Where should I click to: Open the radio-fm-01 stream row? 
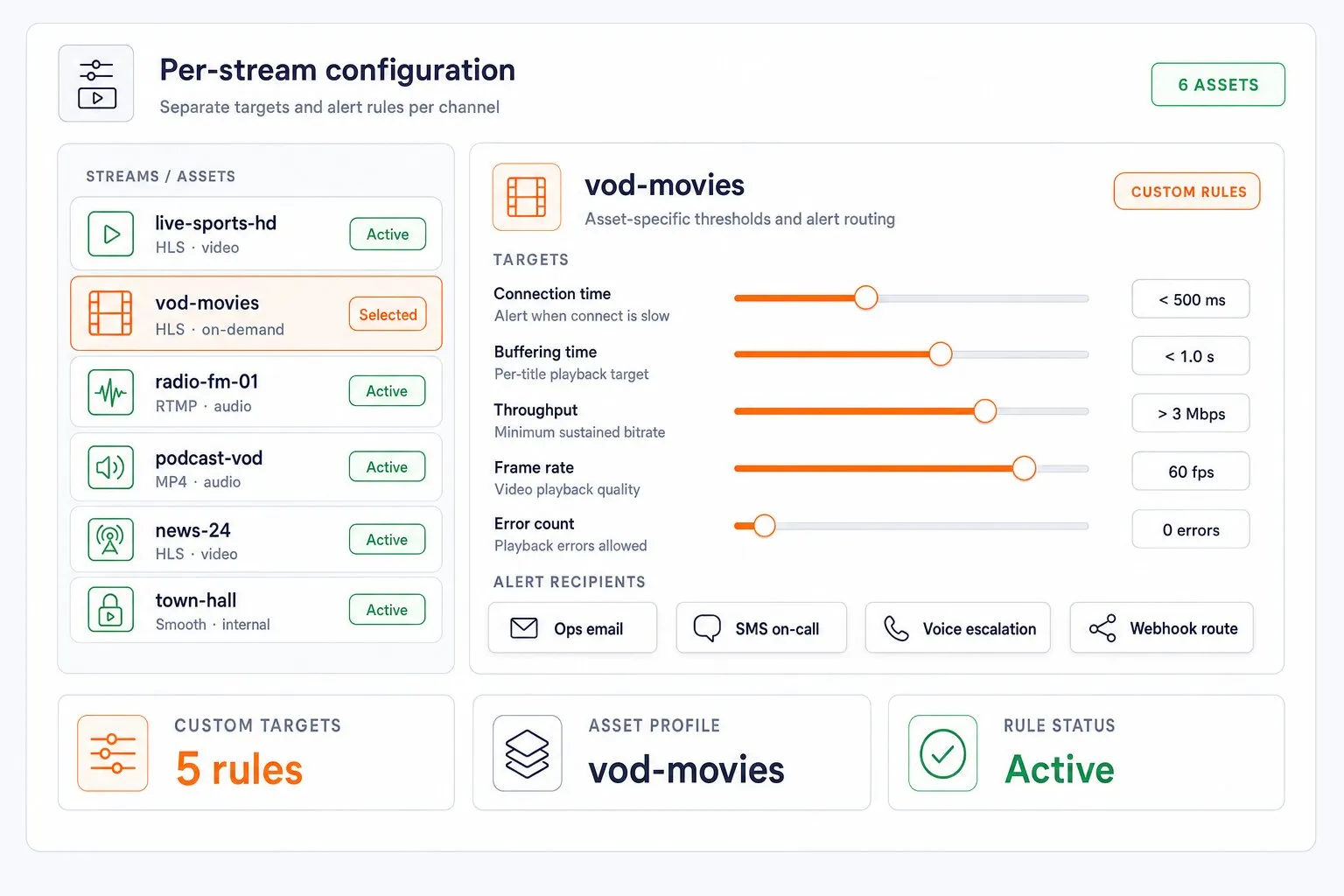pos(256,392)
